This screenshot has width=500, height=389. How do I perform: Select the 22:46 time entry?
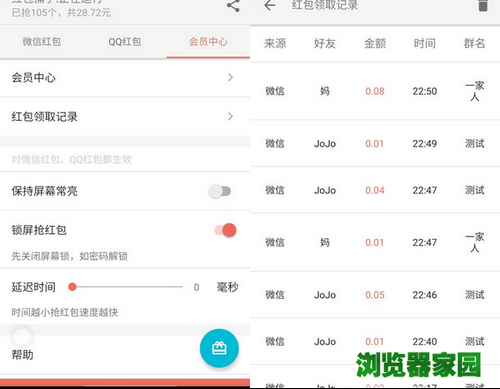coord(425,295)
